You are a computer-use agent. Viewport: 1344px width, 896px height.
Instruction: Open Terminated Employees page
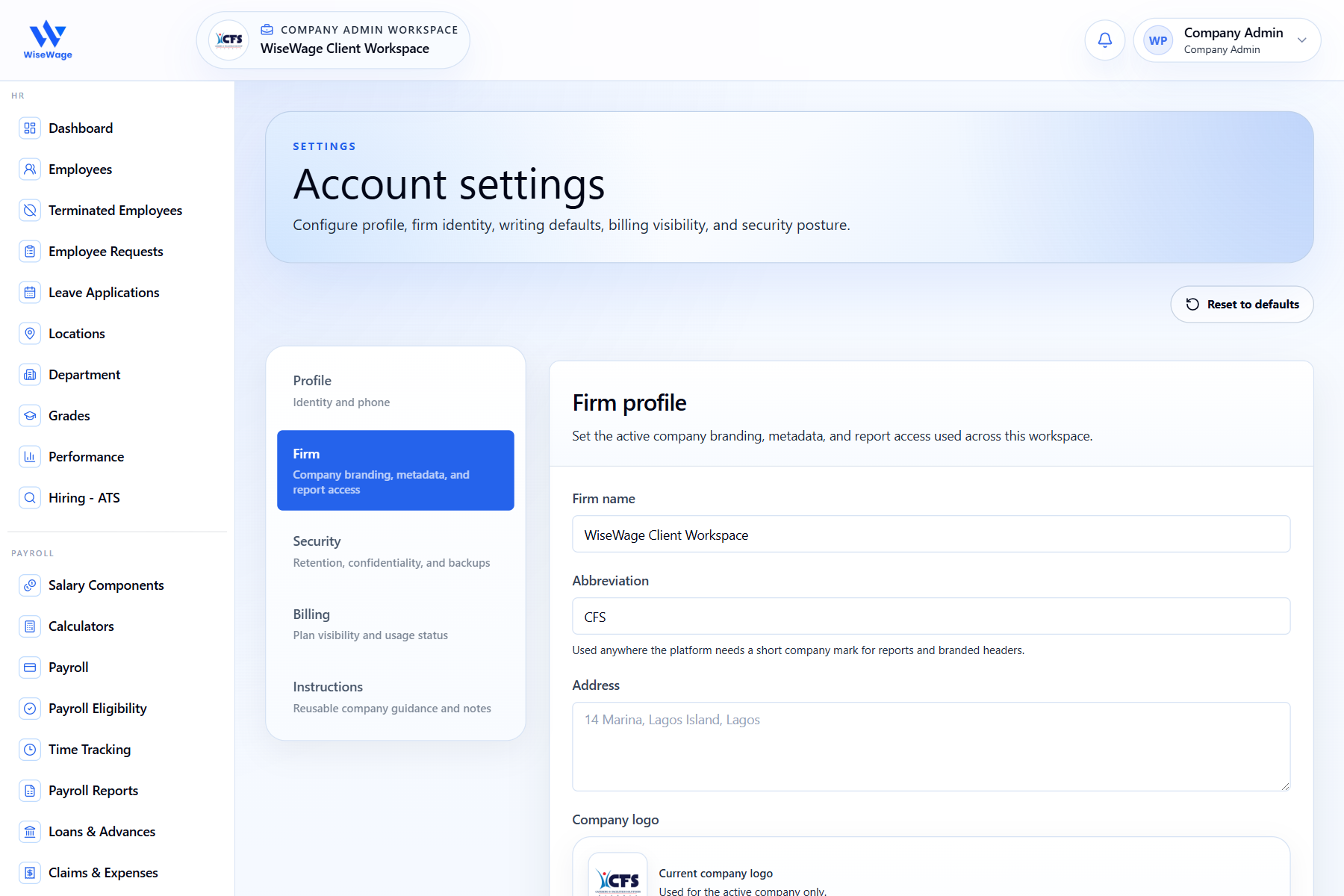click(x=115, y=211)
